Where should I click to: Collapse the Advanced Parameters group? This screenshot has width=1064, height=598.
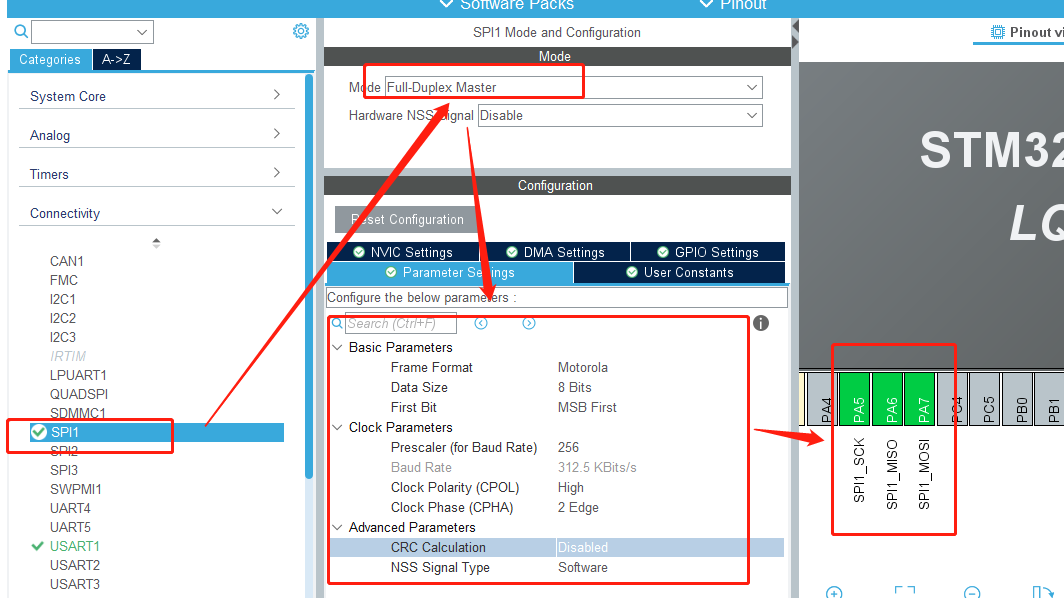pos(337,527)
